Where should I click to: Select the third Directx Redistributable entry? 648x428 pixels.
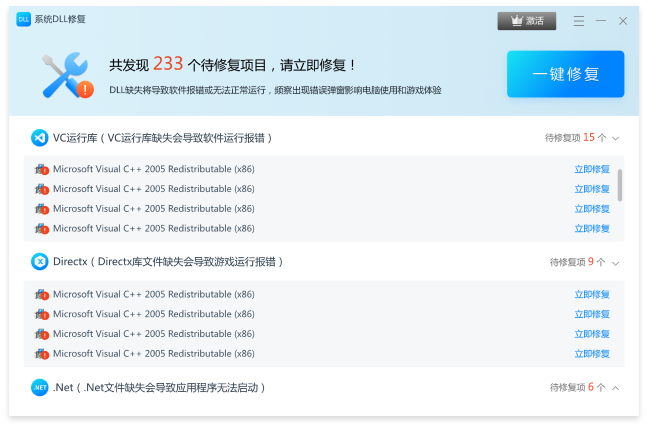pyautogui.click(x=153, y=334)
